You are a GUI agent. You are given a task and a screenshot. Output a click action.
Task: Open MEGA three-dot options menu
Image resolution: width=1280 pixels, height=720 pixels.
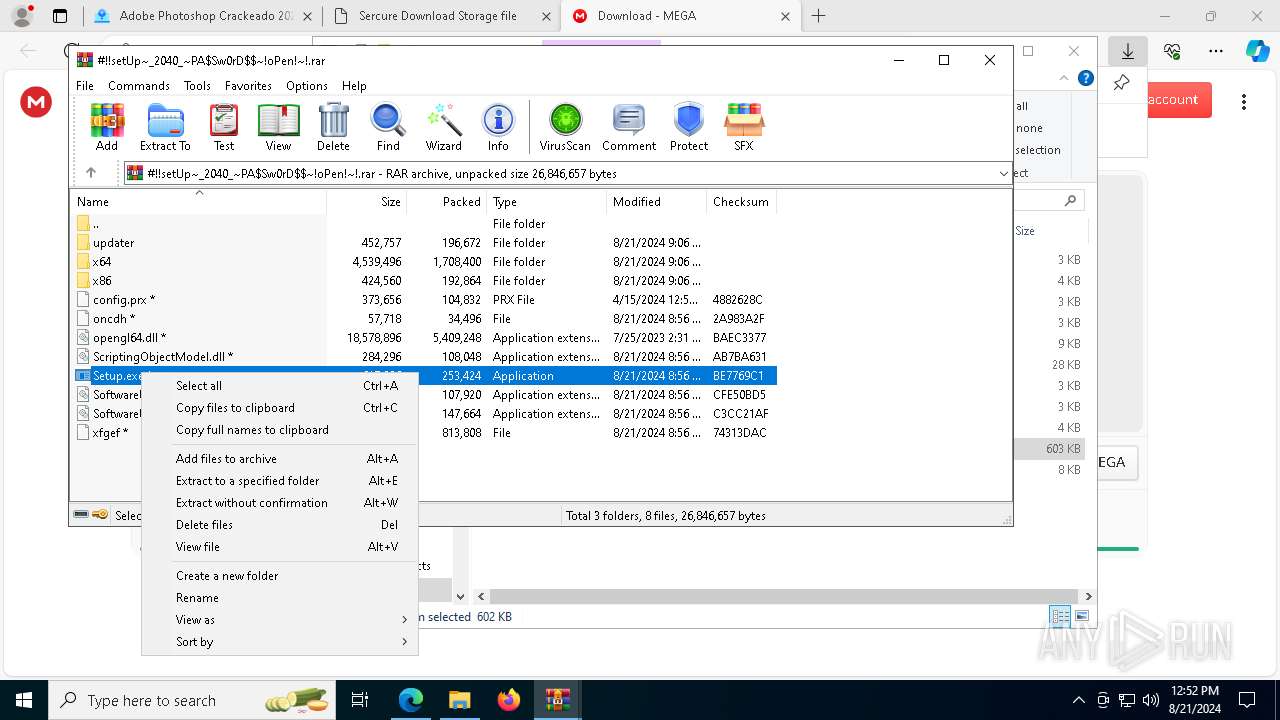[x=1244, y=101]
